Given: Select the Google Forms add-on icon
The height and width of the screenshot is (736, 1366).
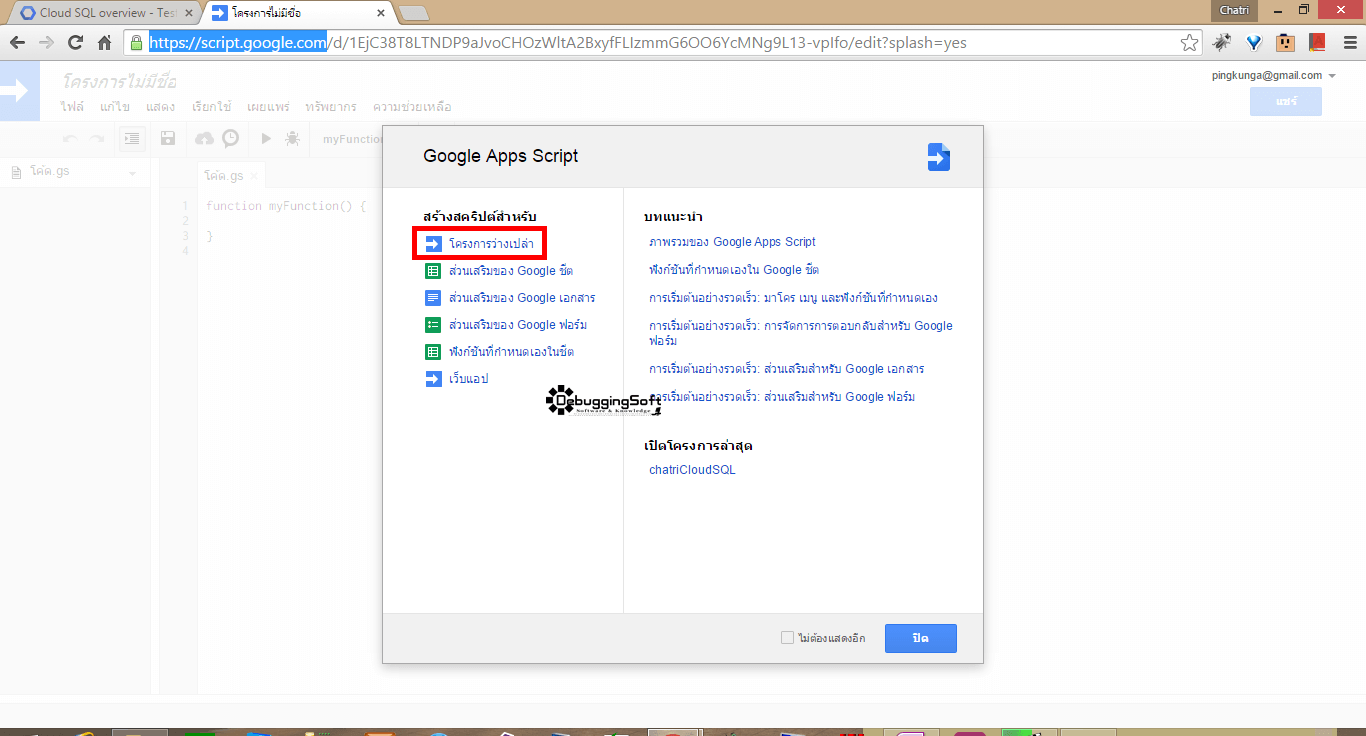Looking at the screenshot, I should 433,325.
